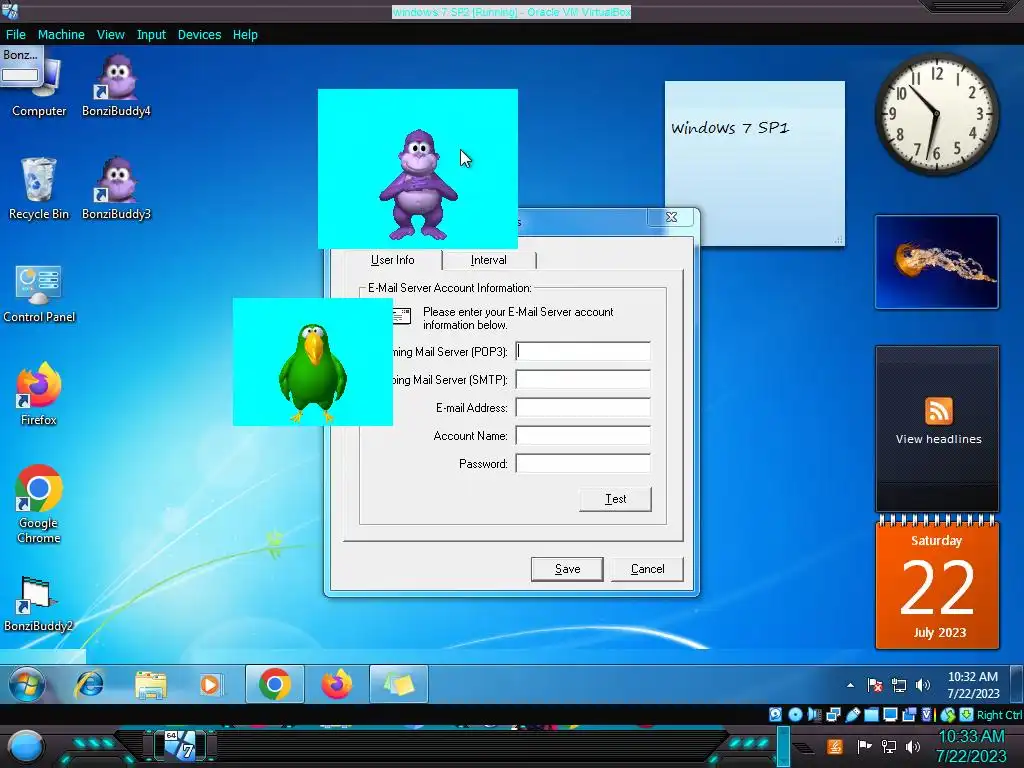Viewport: 1024px width, 768px height.
Task: Show hidden guest tray icons arrow
Action: click(850, 685)
